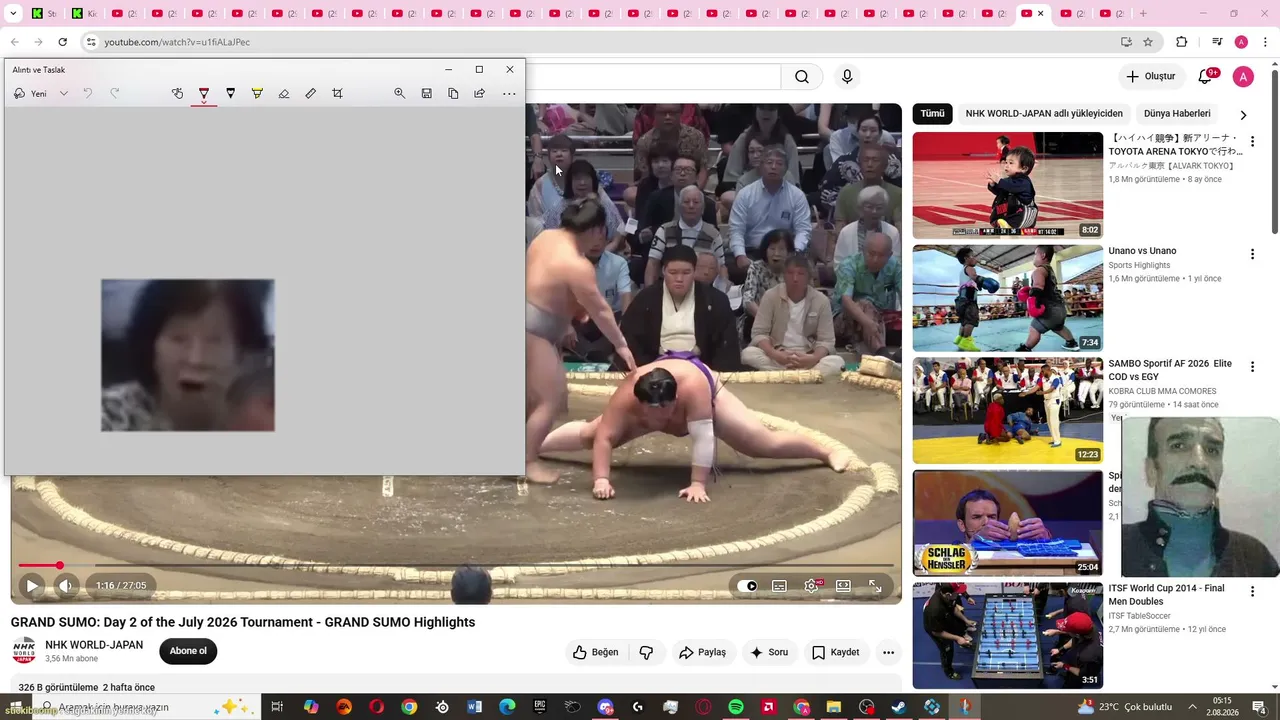
Task: Open video player settings gear
Action: 811,586
